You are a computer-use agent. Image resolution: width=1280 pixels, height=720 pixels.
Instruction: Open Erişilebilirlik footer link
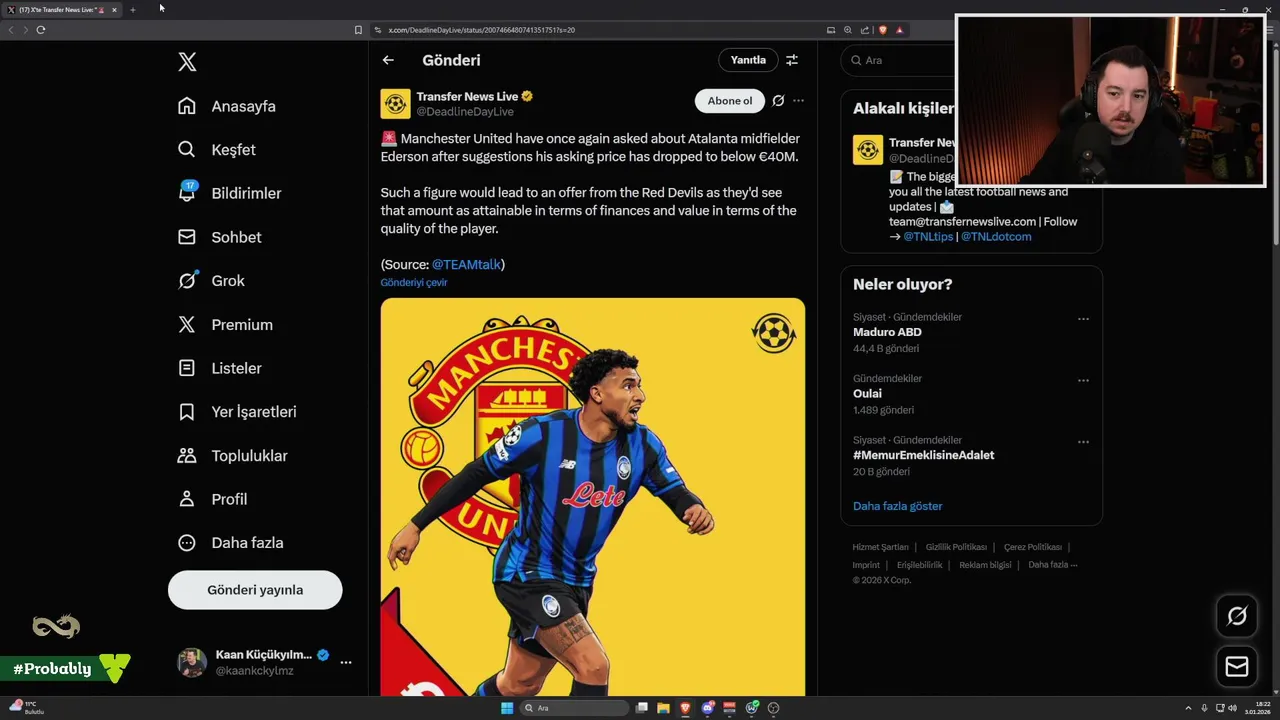click(919, 565)
